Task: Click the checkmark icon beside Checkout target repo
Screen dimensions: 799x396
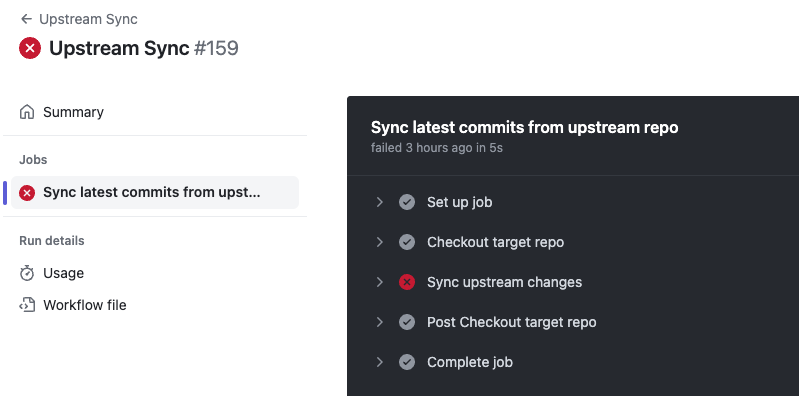Action: (x=407, y=242)
